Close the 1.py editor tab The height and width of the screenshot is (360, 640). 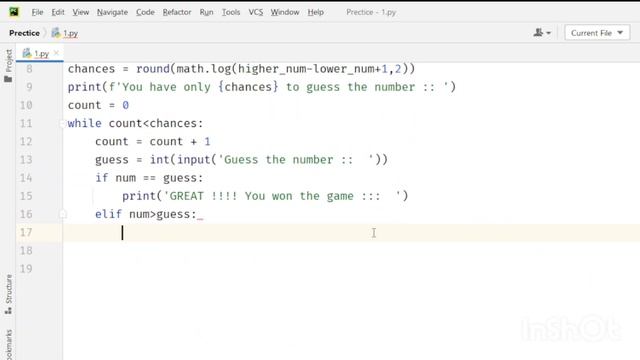coord(56,53)
